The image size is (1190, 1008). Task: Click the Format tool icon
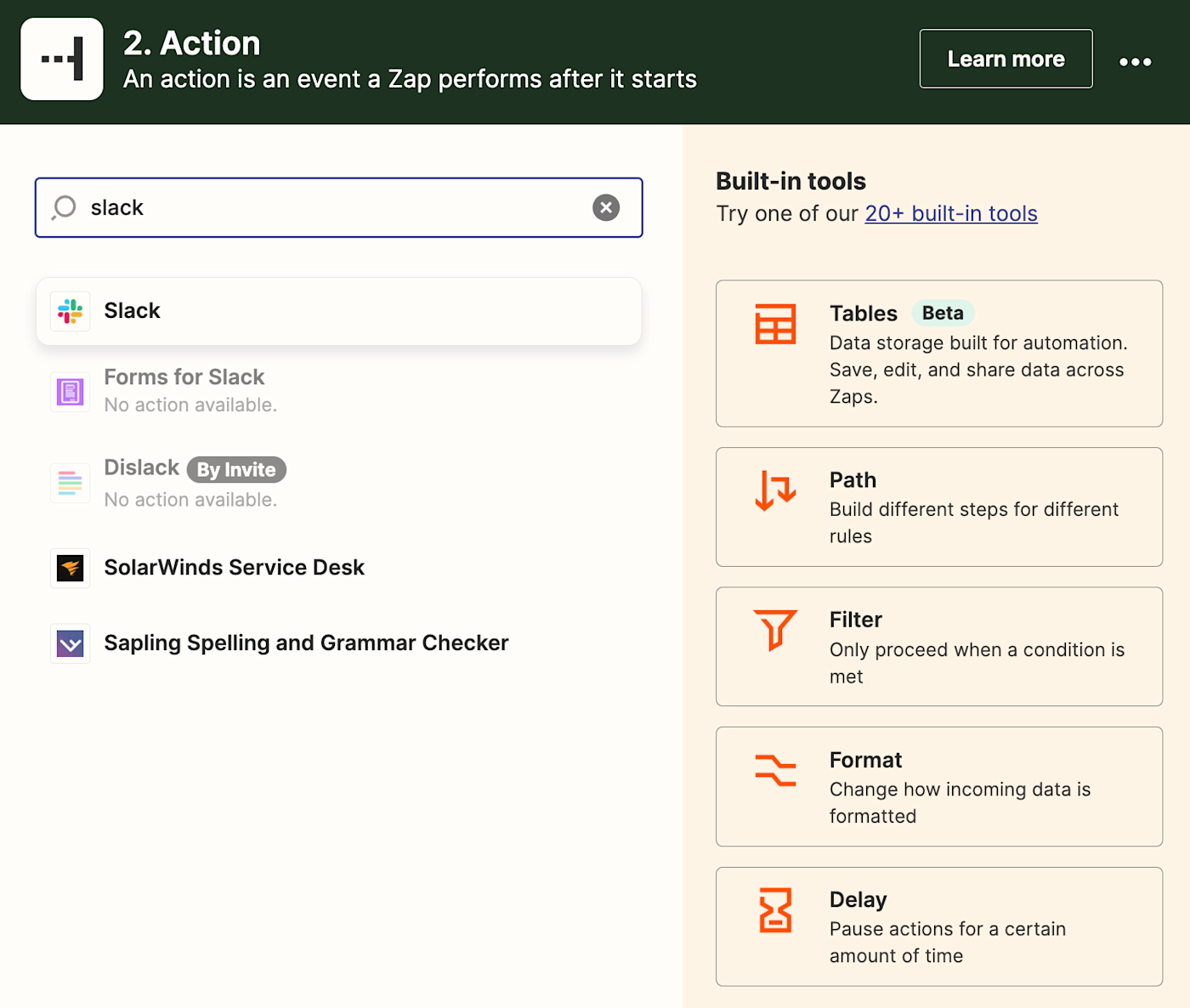click(775, 770)
